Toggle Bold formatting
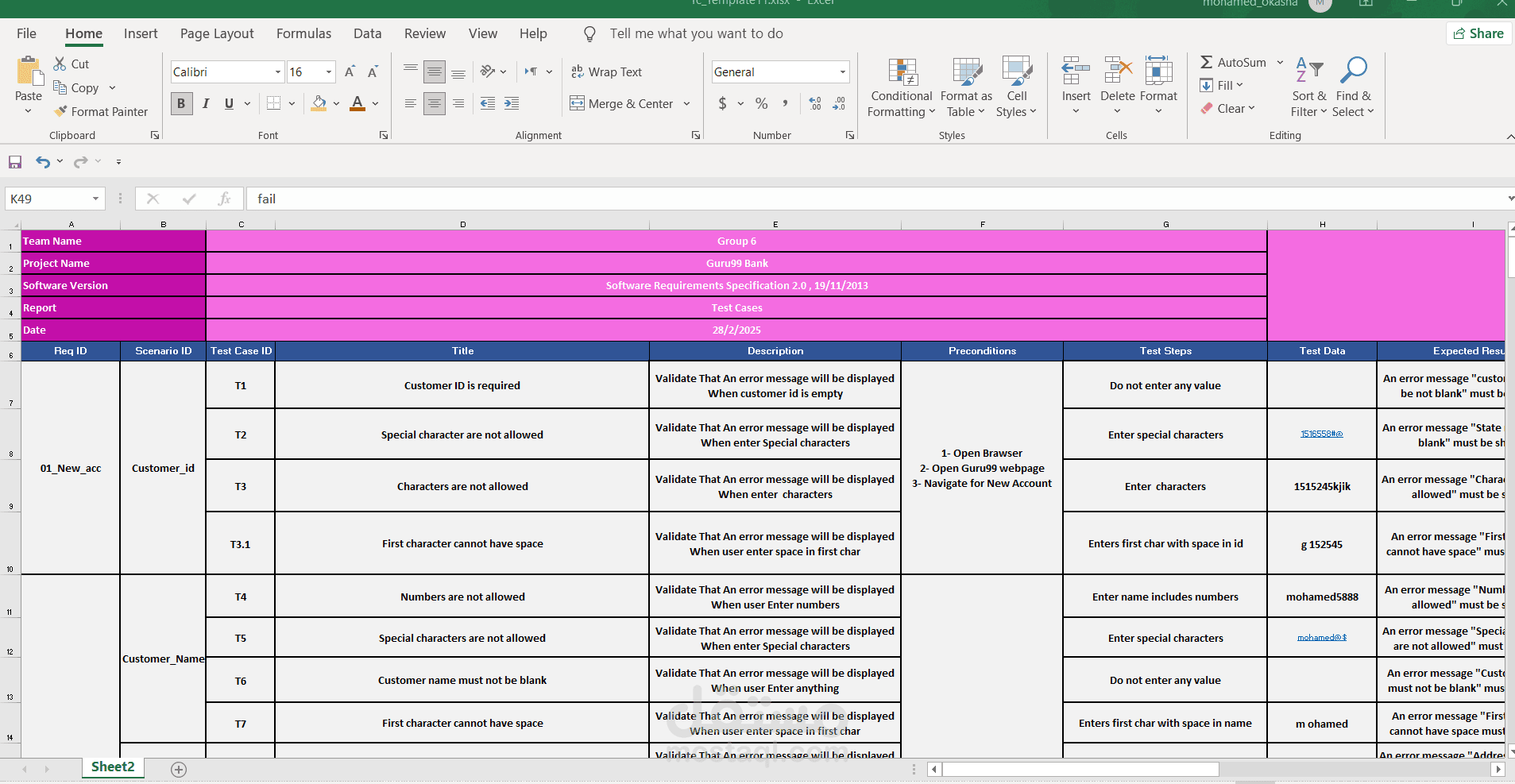 (181, 103)
